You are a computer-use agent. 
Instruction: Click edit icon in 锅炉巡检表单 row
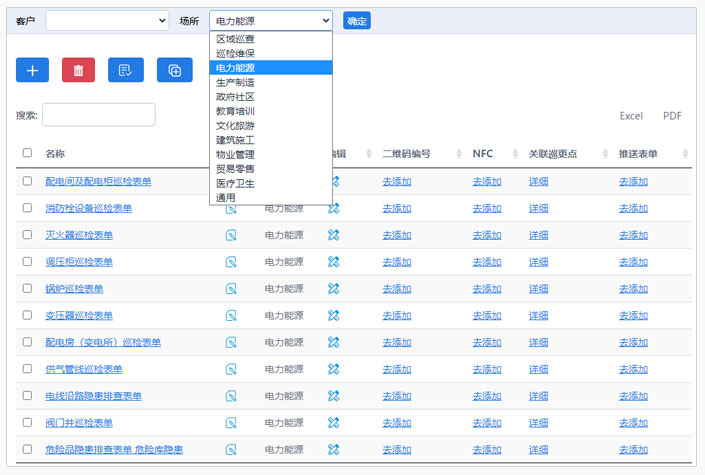pos(334,289)
